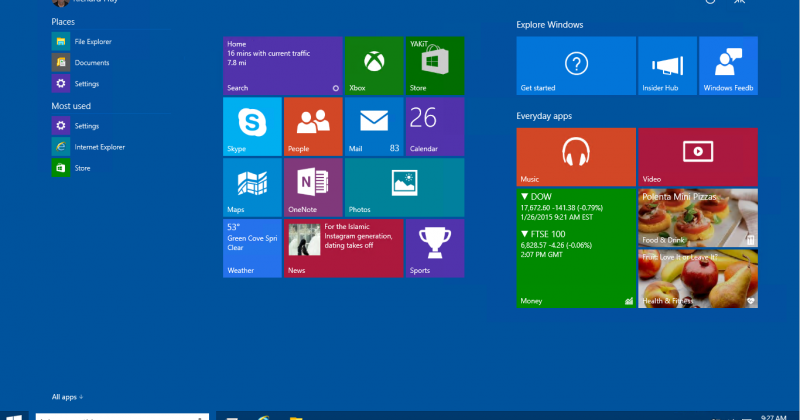Open the Calendar tile showing 26

coord(435,127)
